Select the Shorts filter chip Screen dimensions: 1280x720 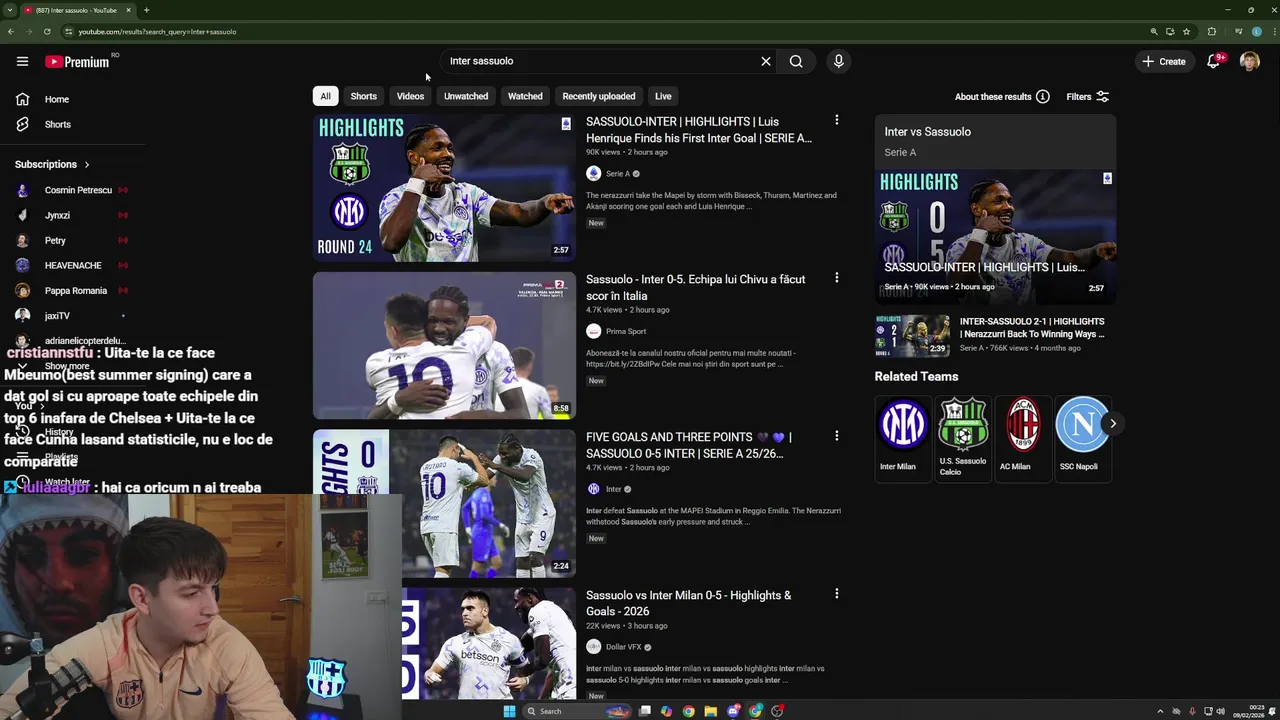363,96
